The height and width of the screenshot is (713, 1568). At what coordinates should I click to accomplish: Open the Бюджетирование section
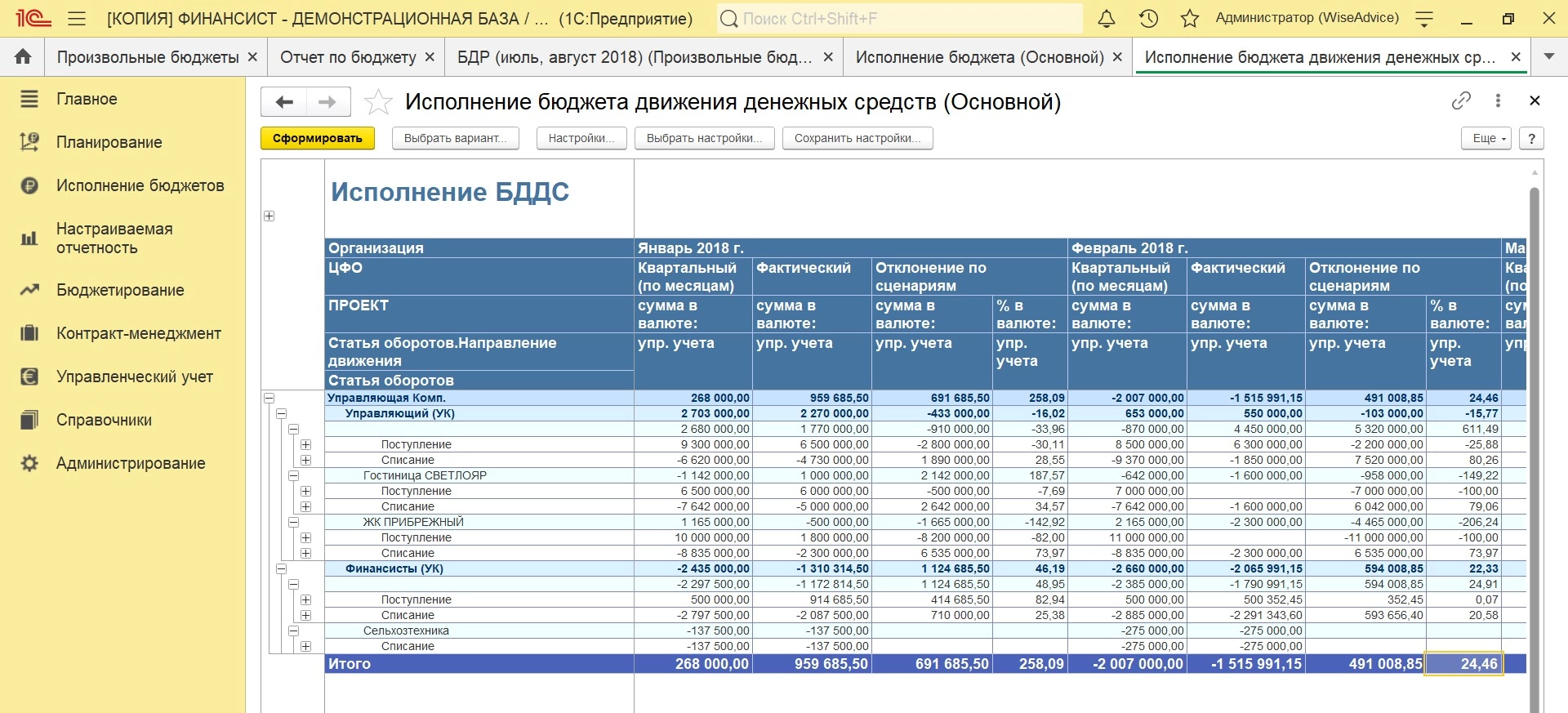(x=120, y=290)
